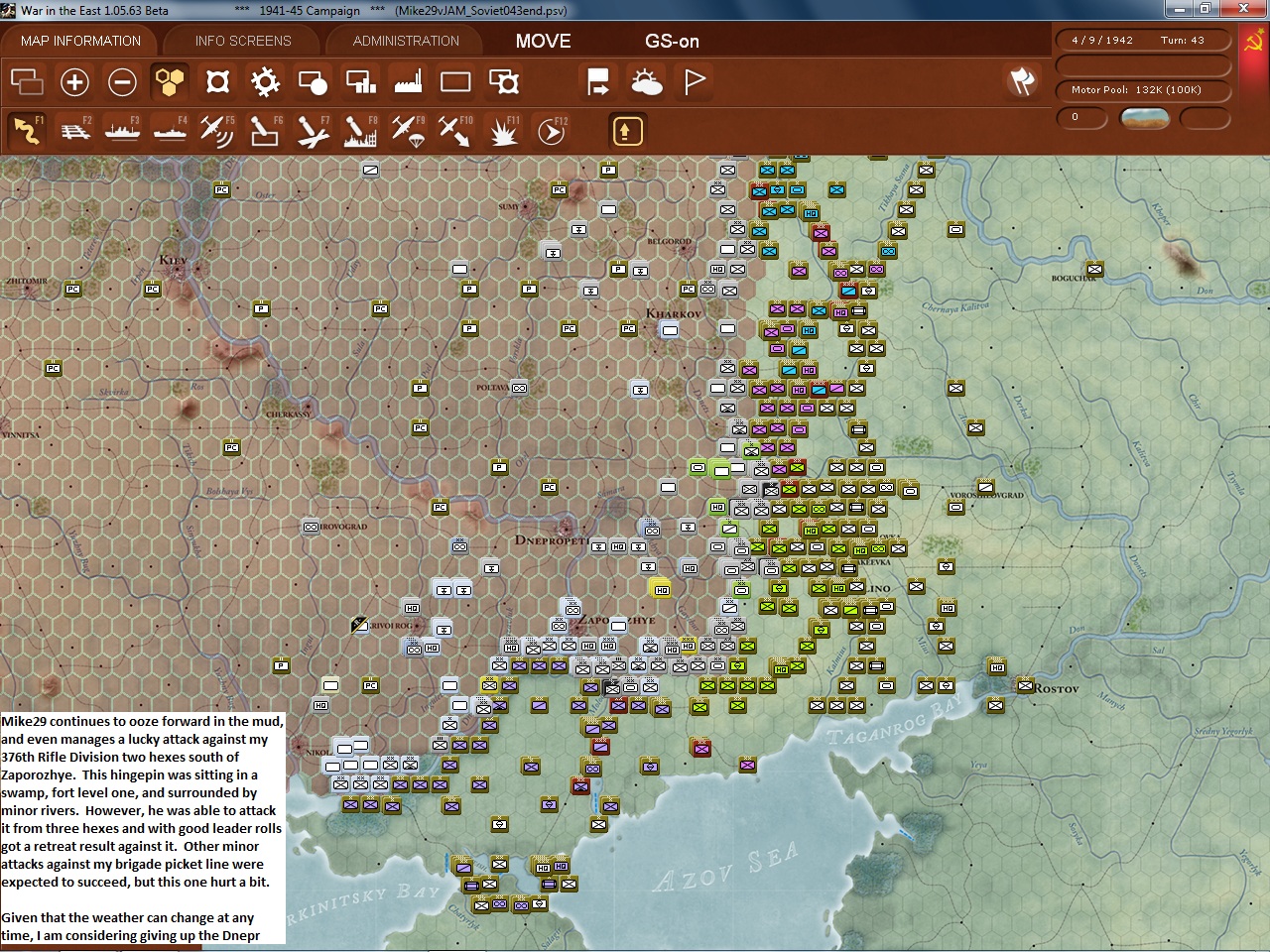
Task: Click the crossed white flags button
Action: (x=1022, y=81)
